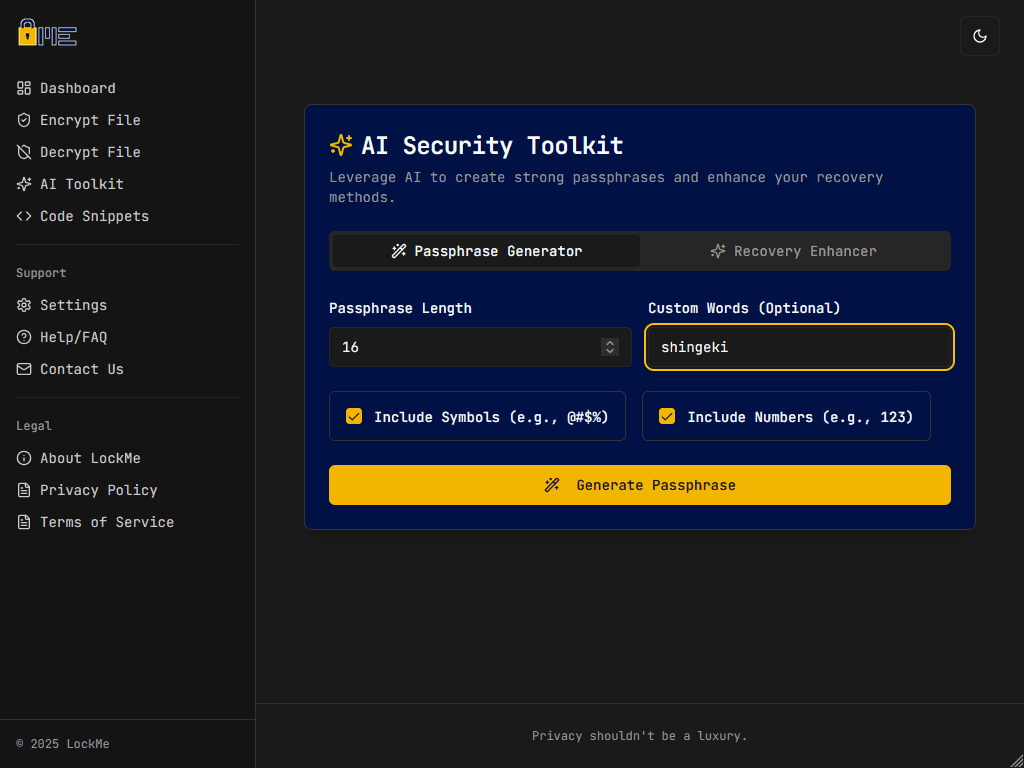This screenshot has width=1024, height=768.
Task: Click the wand icon in Passphrase Generator tab
Action: 398,251
